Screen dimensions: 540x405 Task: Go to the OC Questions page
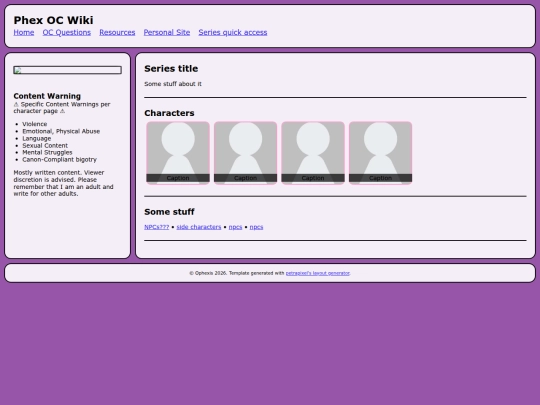tap(67, 32)
